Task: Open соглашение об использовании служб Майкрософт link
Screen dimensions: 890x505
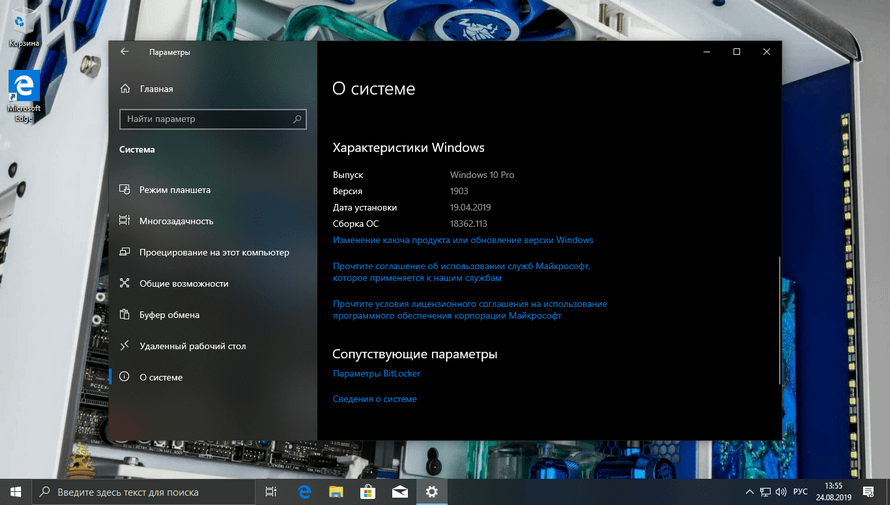Action: tap(461, 272)
